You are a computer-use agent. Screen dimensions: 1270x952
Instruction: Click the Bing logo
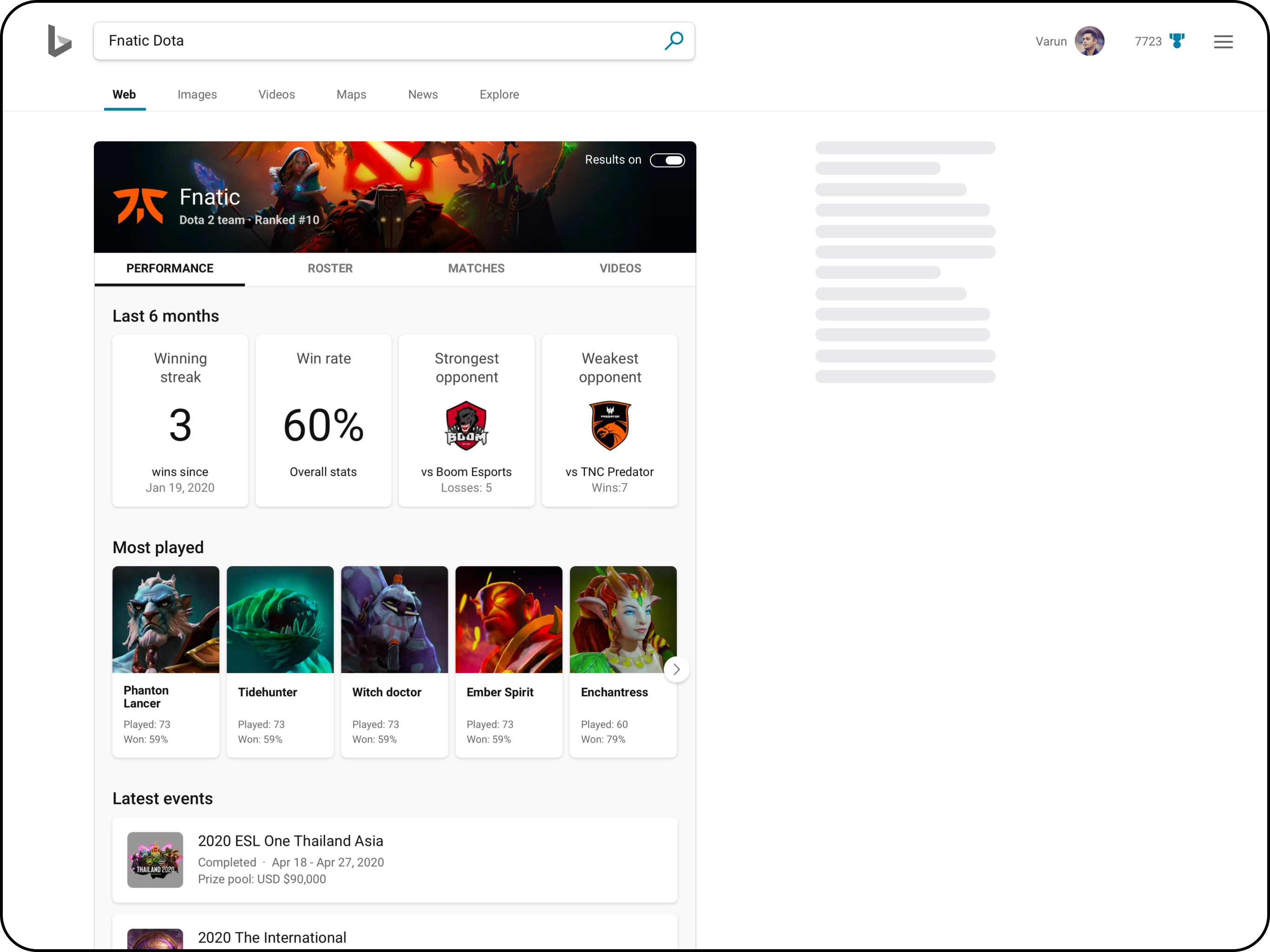coord(59,41)
